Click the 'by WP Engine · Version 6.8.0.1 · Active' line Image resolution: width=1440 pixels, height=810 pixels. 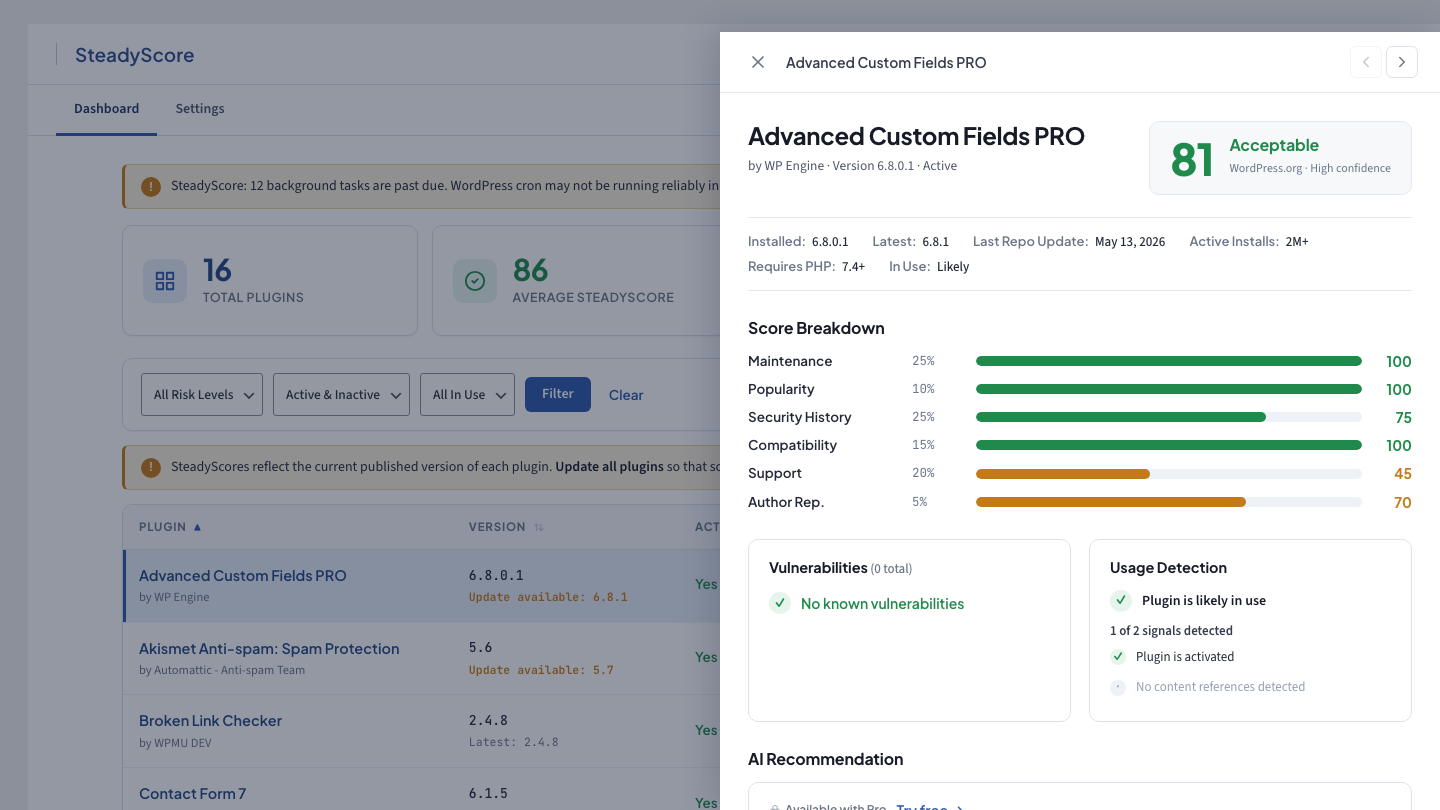coord(852,166)
